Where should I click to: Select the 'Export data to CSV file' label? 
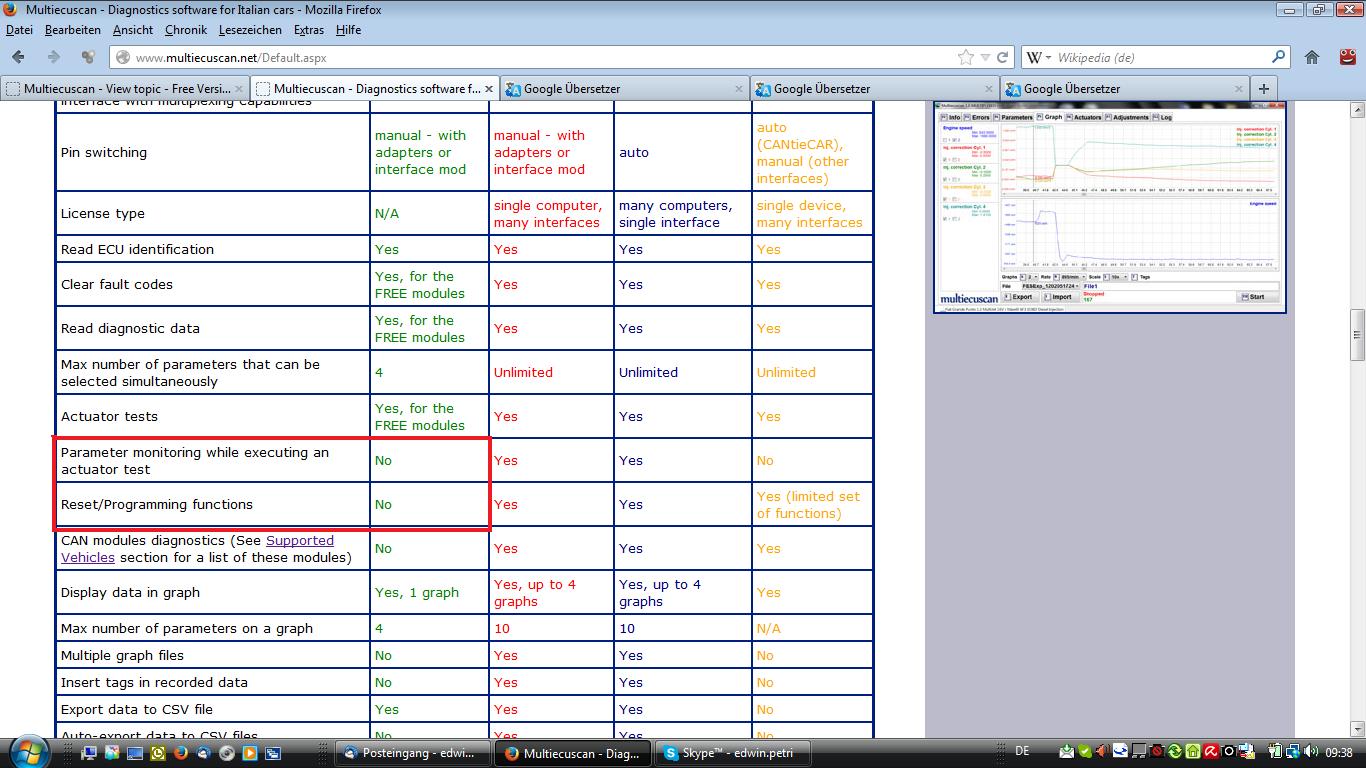point(137,709)
